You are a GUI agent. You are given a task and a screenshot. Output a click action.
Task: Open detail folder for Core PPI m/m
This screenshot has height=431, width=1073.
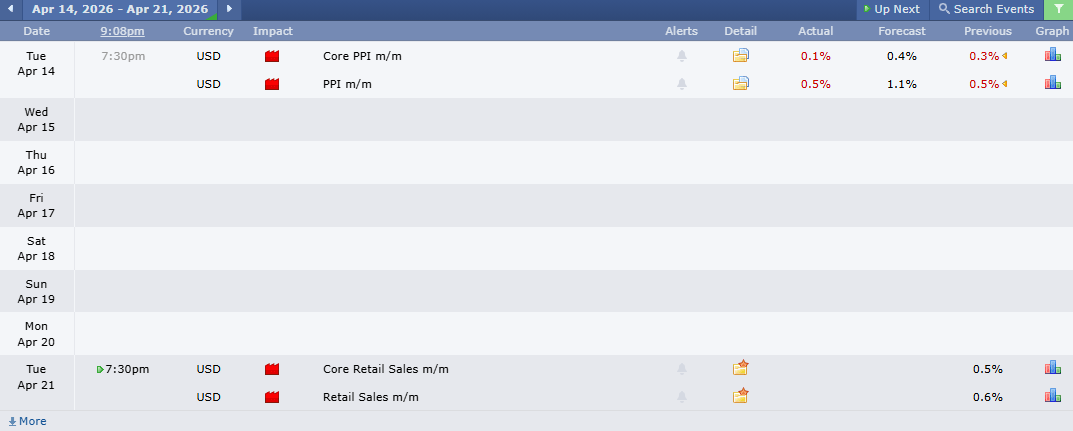pos(741,56)
